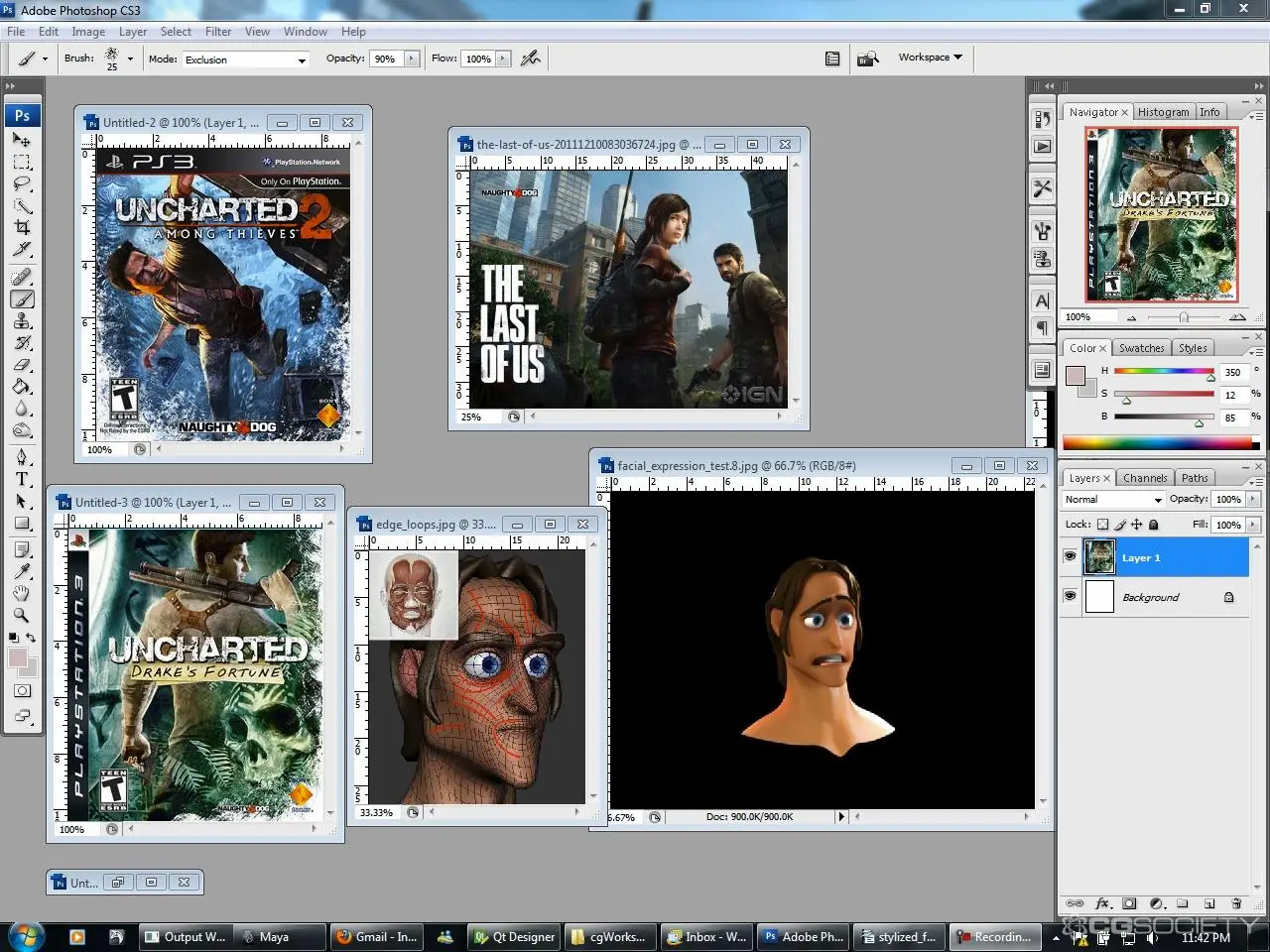Select the Slice tool
The width and height of the screenshot is (1270, 952).
(x=22, y=250)
